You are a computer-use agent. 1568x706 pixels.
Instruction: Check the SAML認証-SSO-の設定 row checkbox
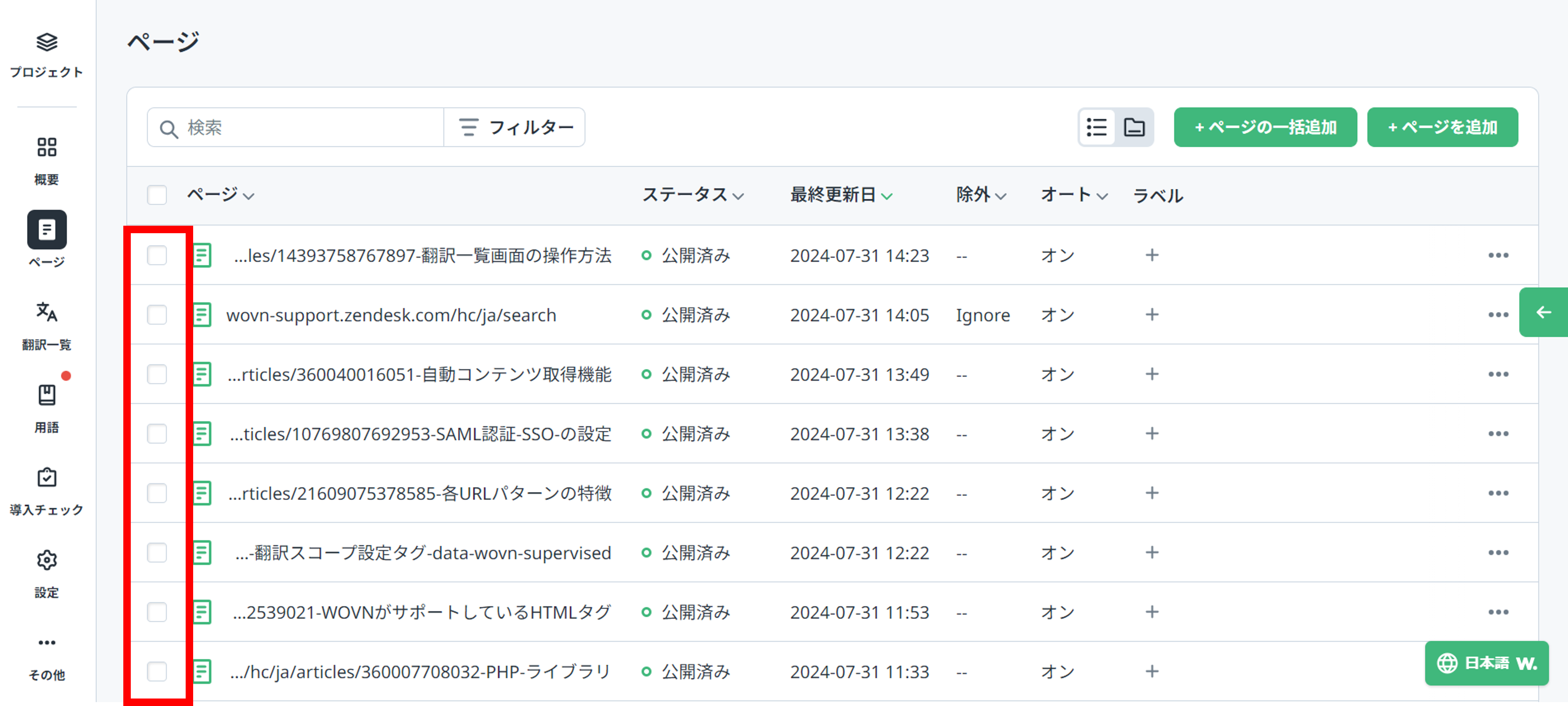(x=157, y=434)
